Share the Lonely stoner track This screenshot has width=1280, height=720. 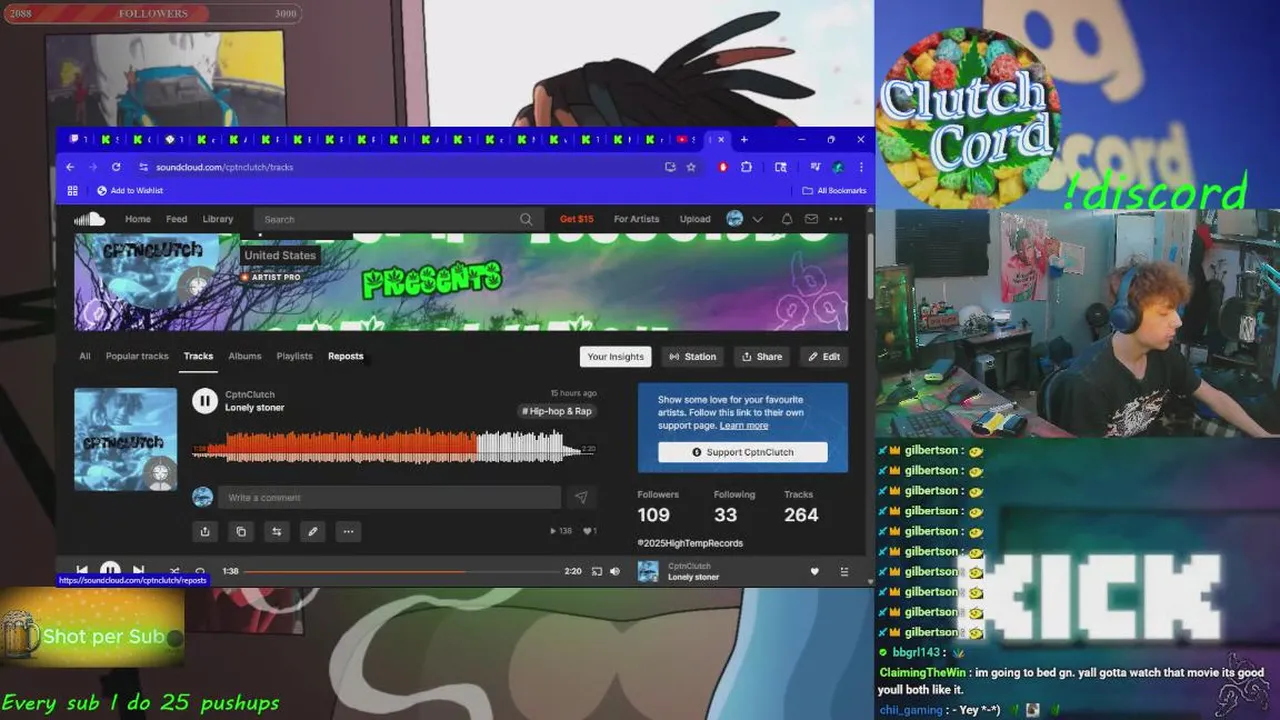tap(205, 532)
